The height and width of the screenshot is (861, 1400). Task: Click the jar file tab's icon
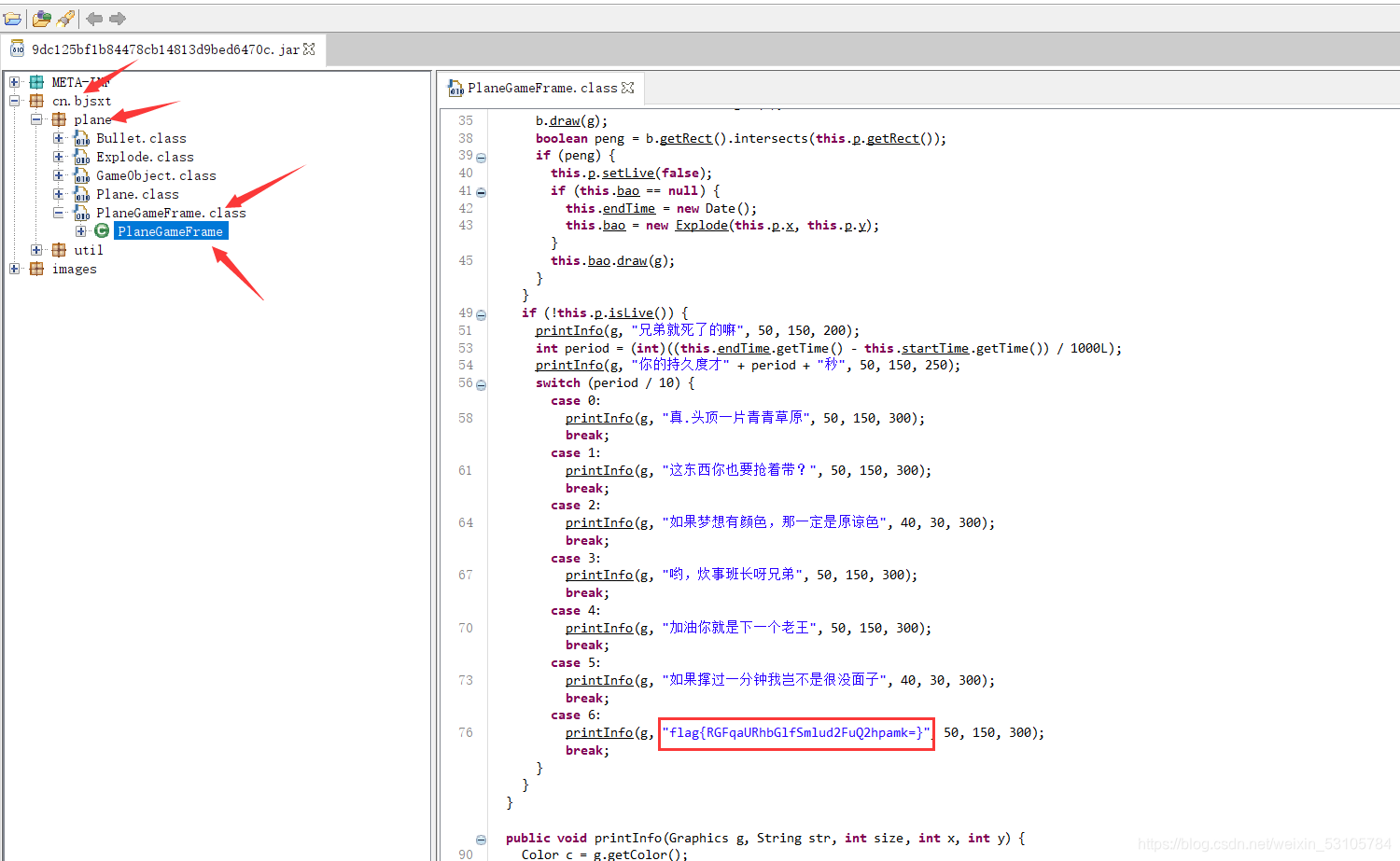pyautogui.click(x=17, y=49)
